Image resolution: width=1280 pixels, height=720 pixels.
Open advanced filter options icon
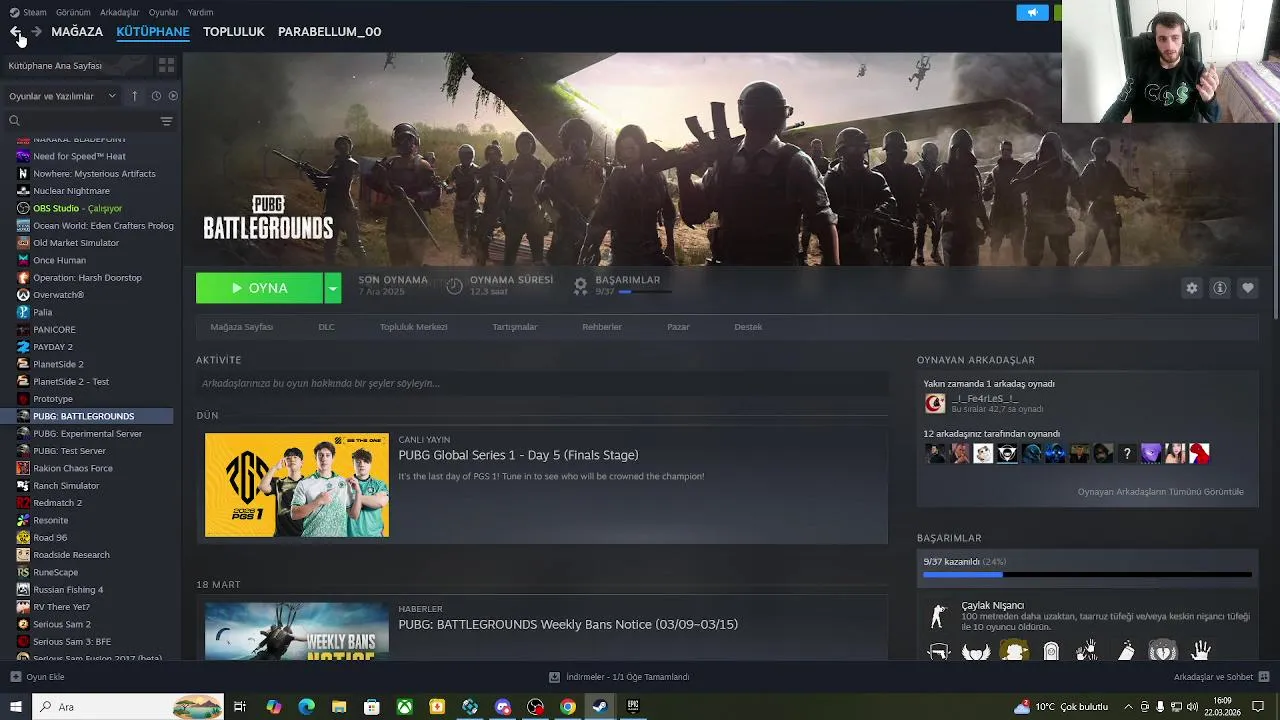[166, 121]
